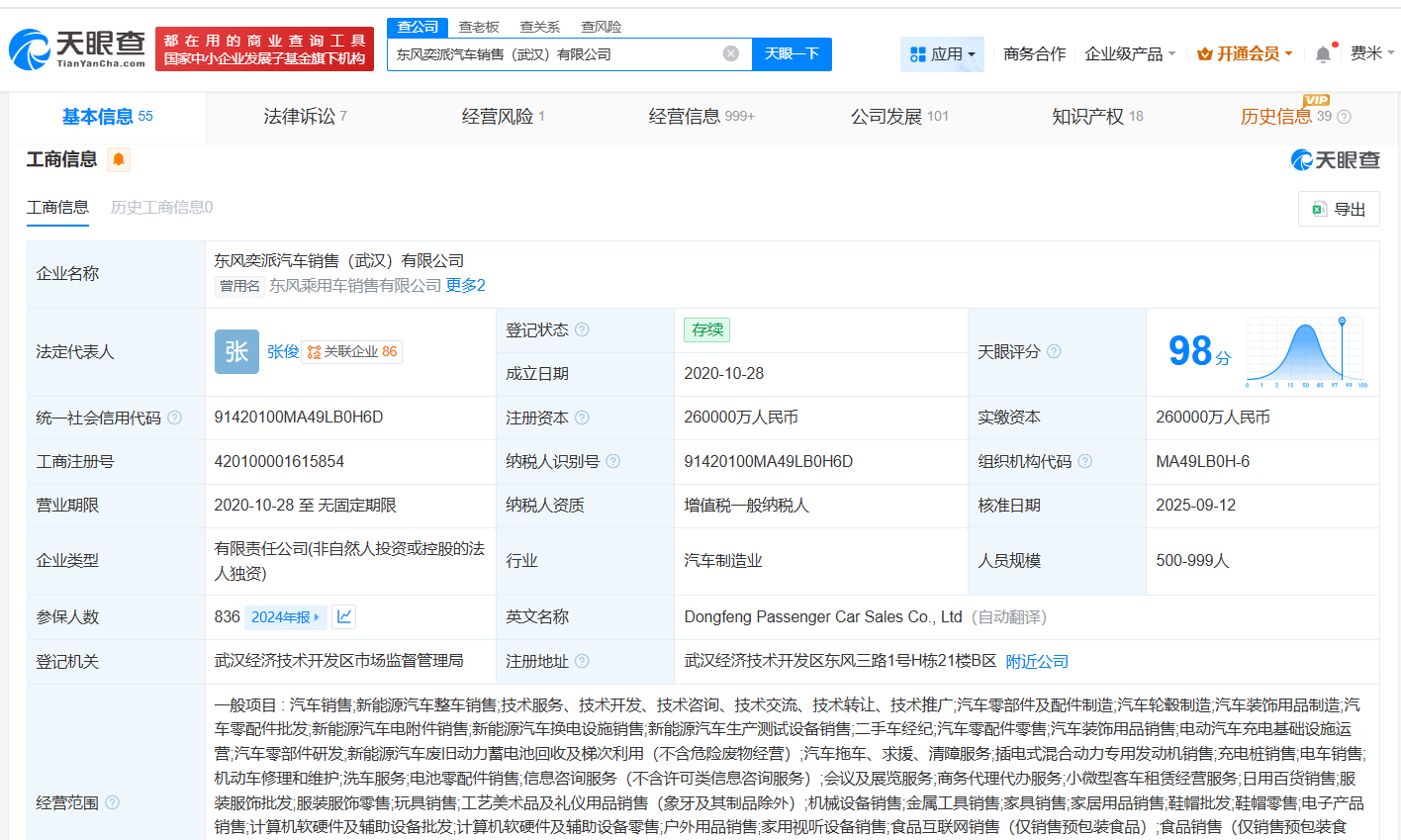1401x840 pixels.
Task: Click the notification bell icon top right
Action: (1322, 52)
